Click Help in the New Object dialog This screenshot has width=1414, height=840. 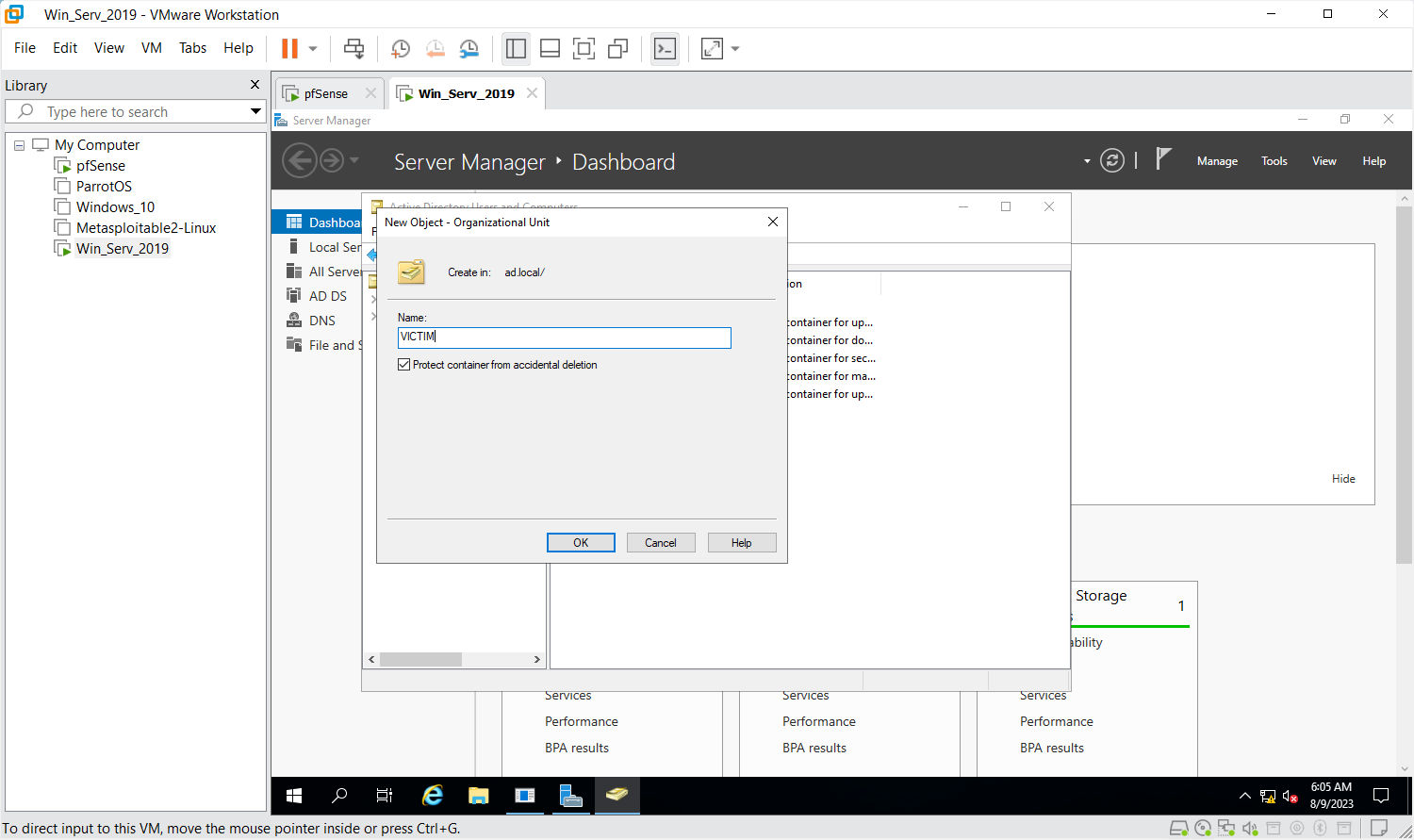click(x=742, y=543)
